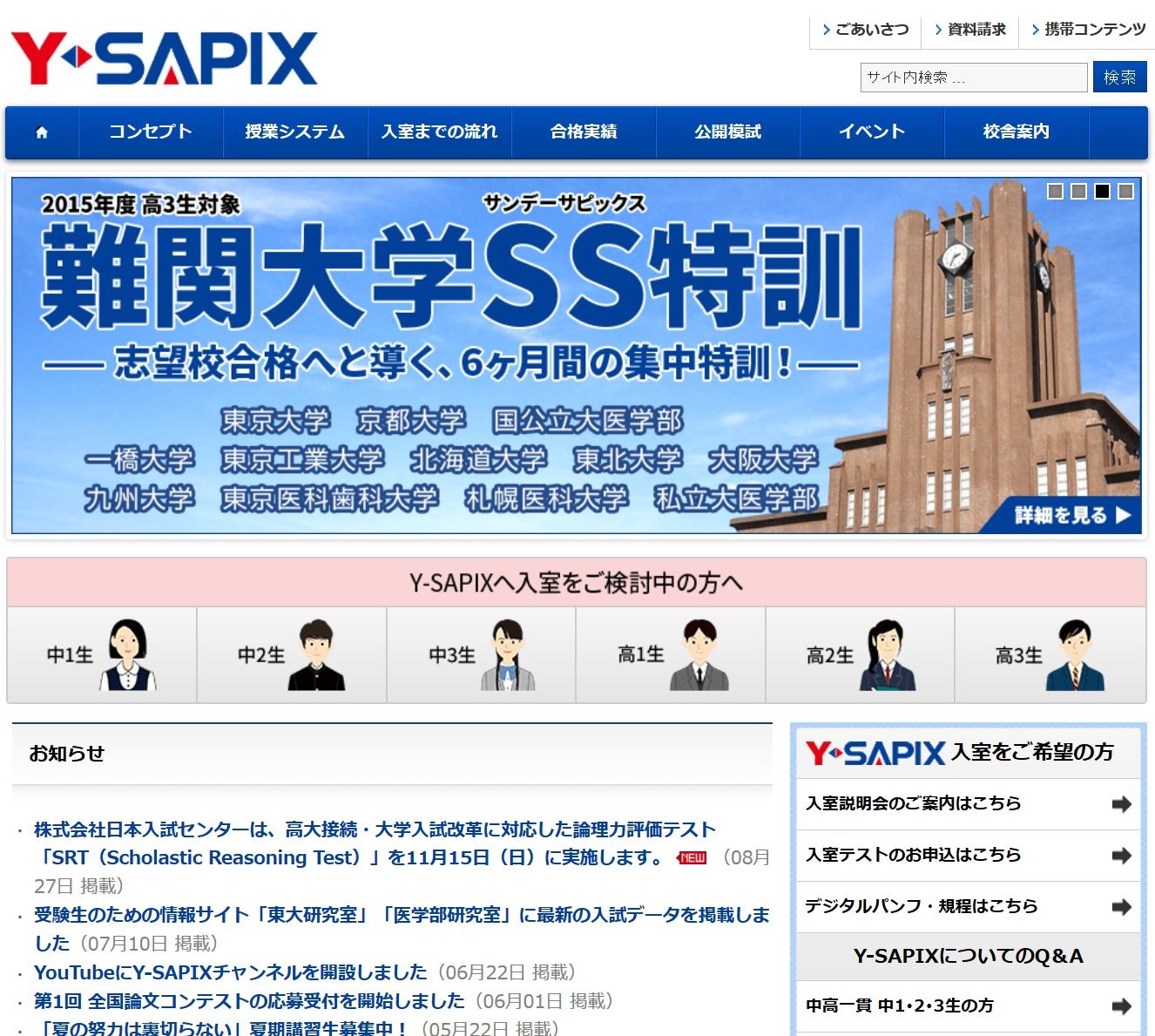This screenshot has height=1036, width=1155.
Task: Focus the サイト内検索 search field
Action: click(974, 77)
